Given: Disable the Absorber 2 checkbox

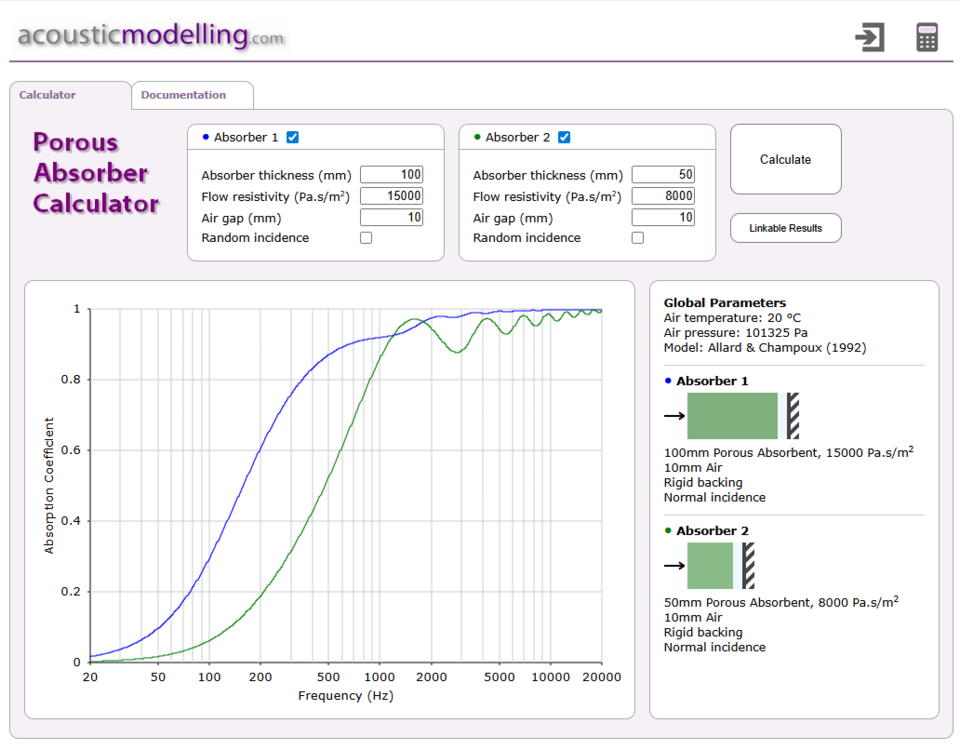Looking at the screenshot, I should coord(564,137).
